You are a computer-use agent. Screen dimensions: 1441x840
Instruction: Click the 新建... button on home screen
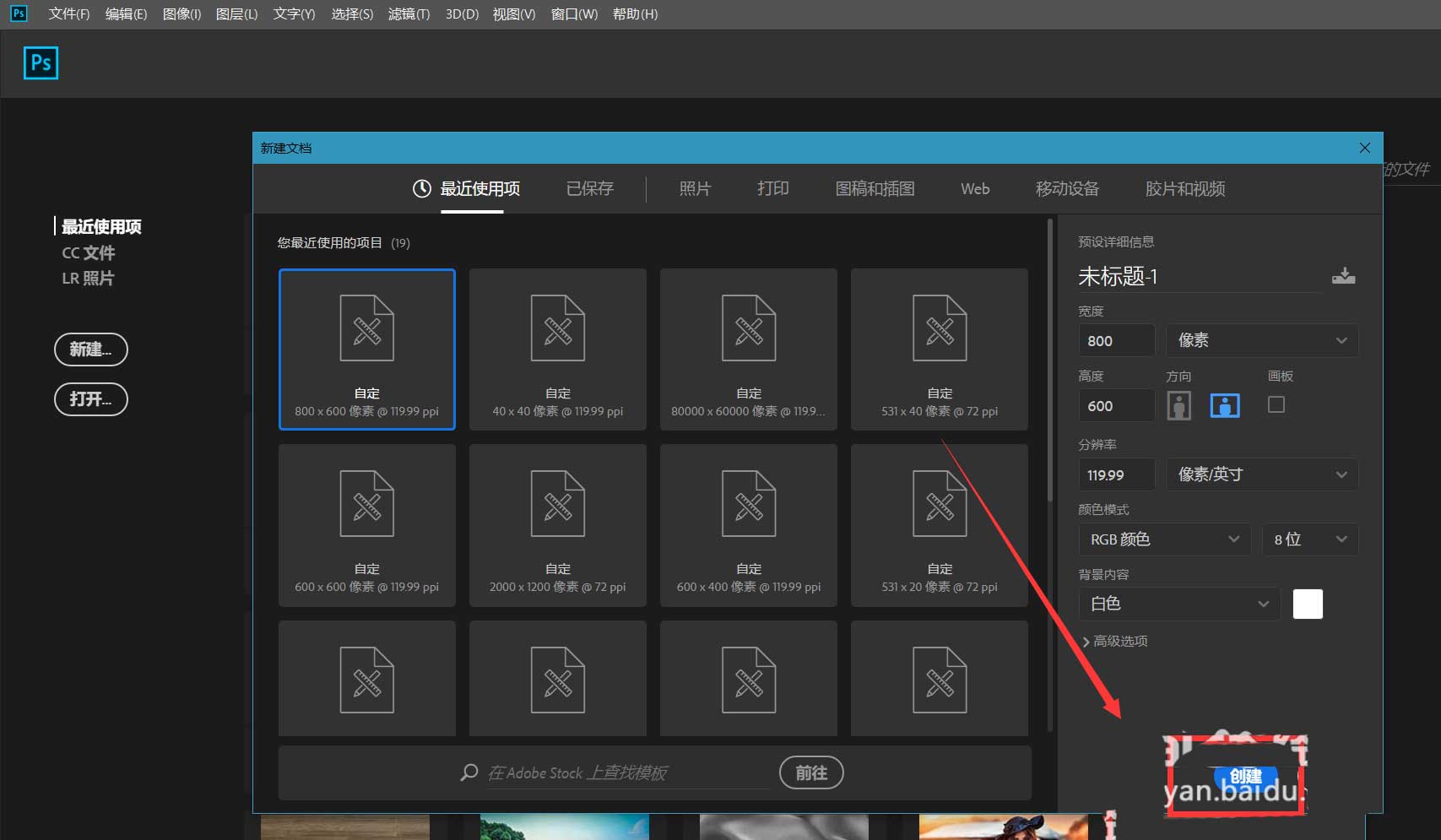(x=91, y=350)
